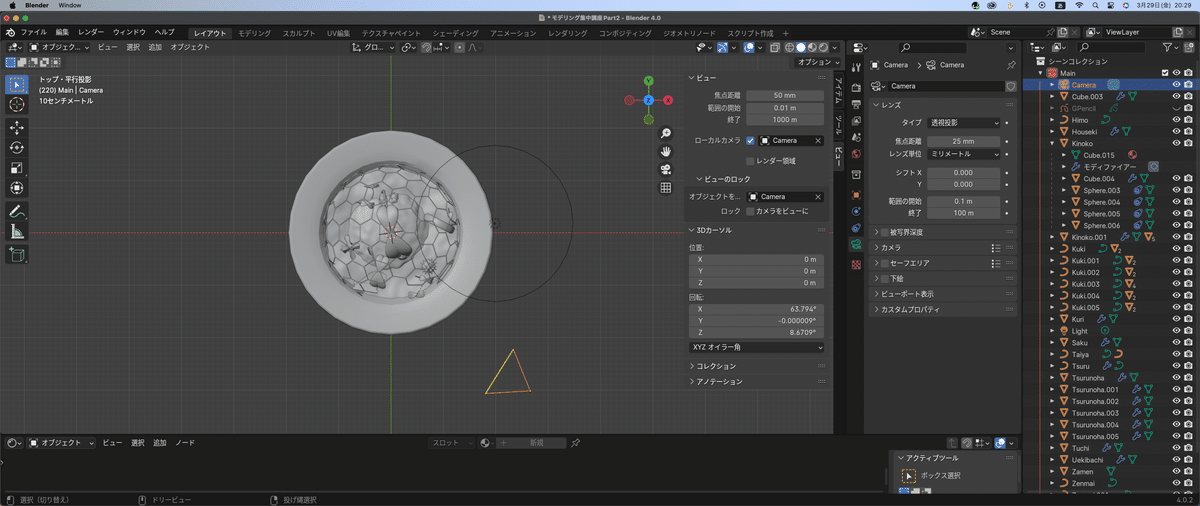Open the Edit menu (編集)
The image size is (1200, 506).
pos(62,33)
